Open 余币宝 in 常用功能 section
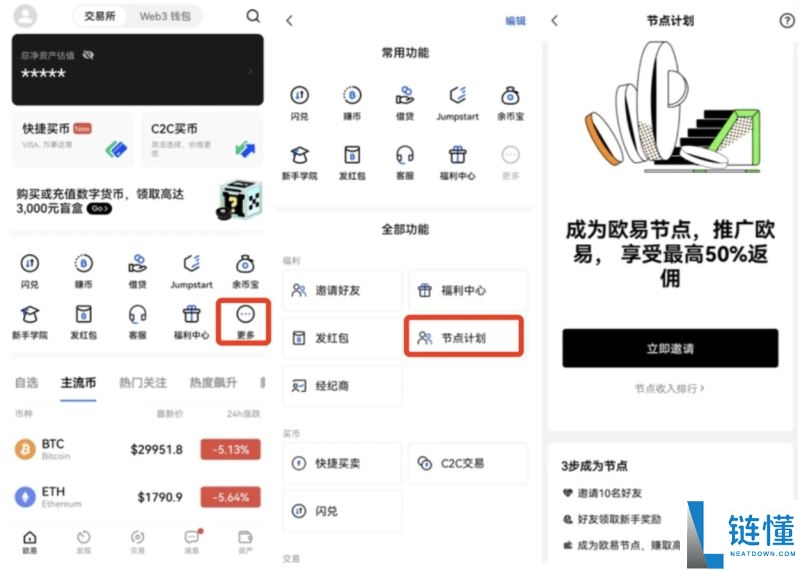This screenshot has height=570, width=800. 510,103
